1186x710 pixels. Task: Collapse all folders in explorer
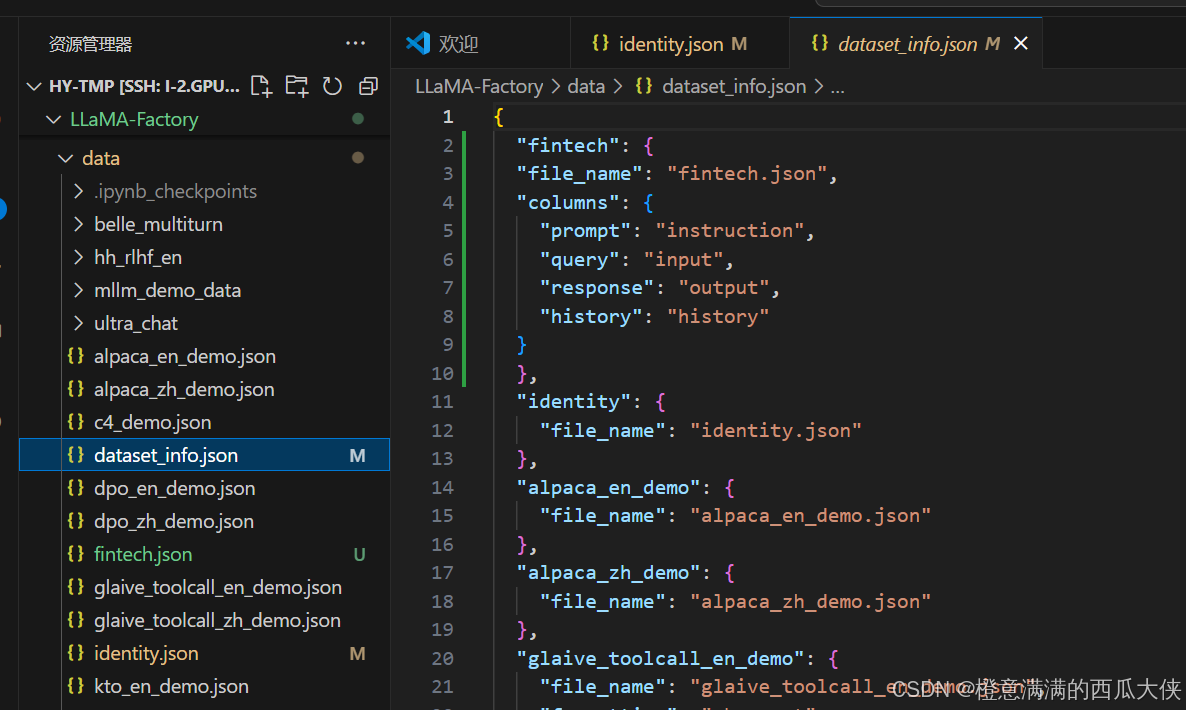368,86
